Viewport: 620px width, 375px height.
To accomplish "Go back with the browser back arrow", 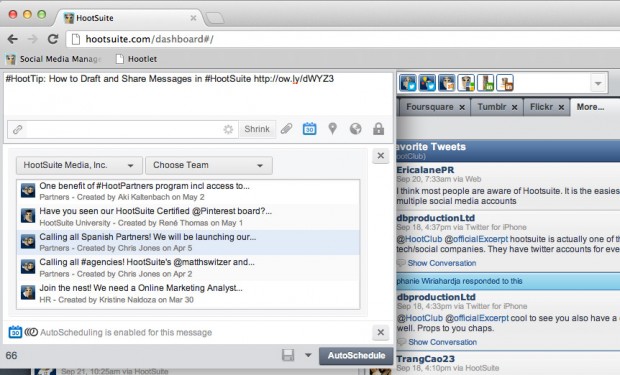I will (13, 39).
